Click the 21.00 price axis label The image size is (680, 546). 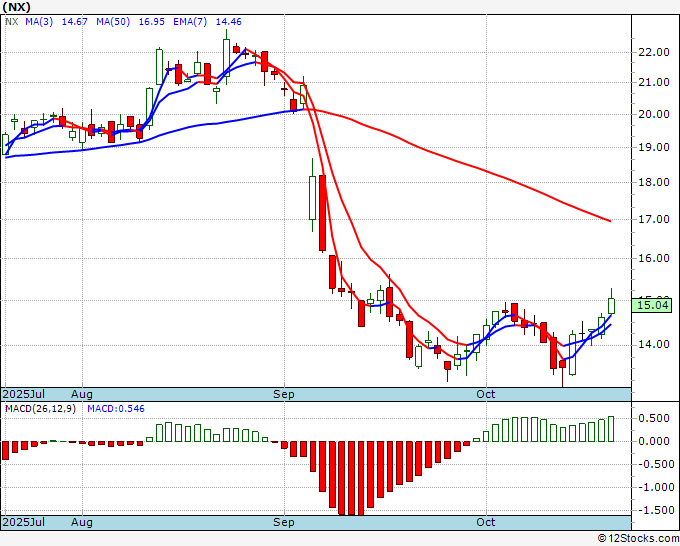654,82
